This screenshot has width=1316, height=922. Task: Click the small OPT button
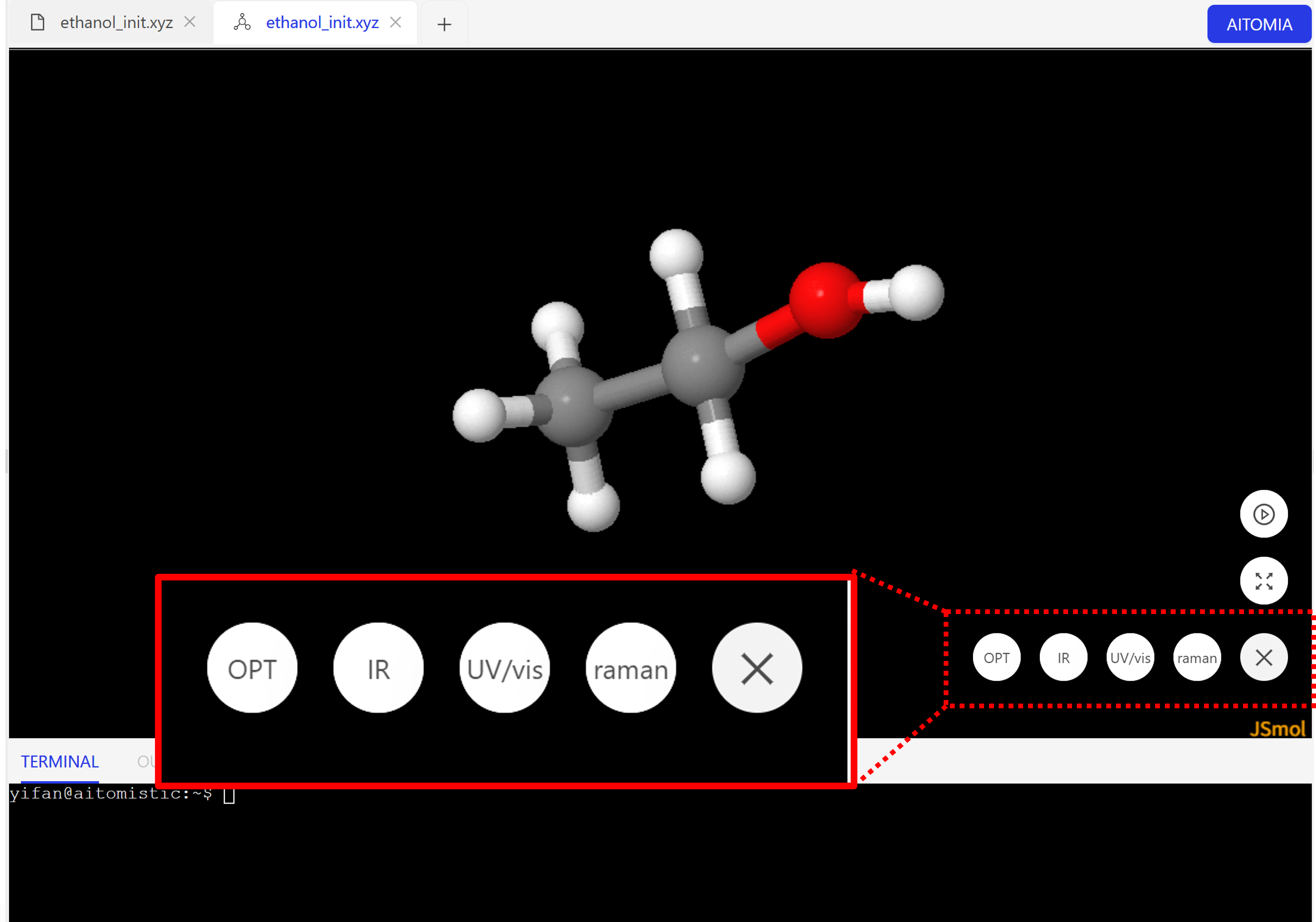[x=996, y=658]
